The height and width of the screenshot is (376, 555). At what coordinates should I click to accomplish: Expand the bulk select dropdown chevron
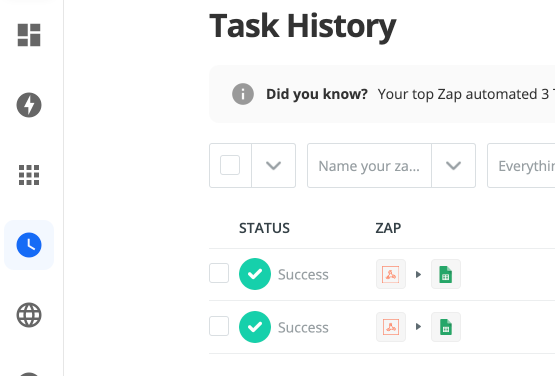[274, 165]
